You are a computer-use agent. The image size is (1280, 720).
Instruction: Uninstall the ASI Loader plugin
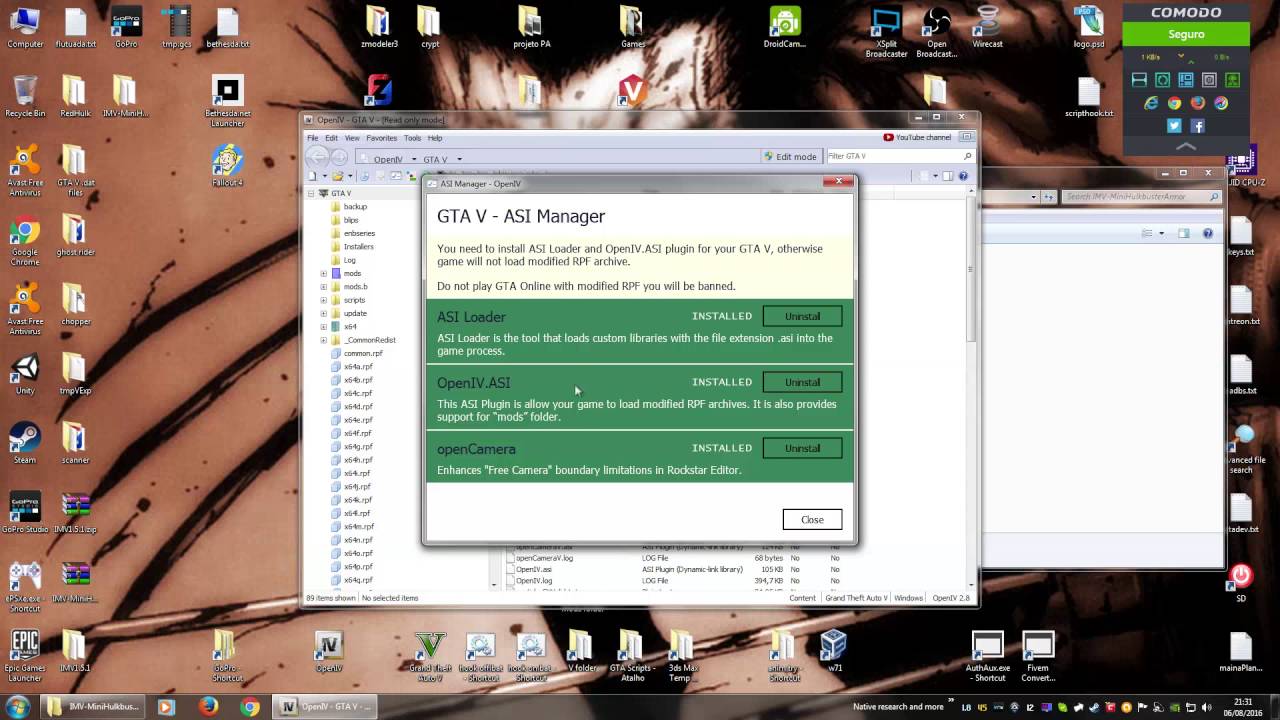click(x=802, y=316)
